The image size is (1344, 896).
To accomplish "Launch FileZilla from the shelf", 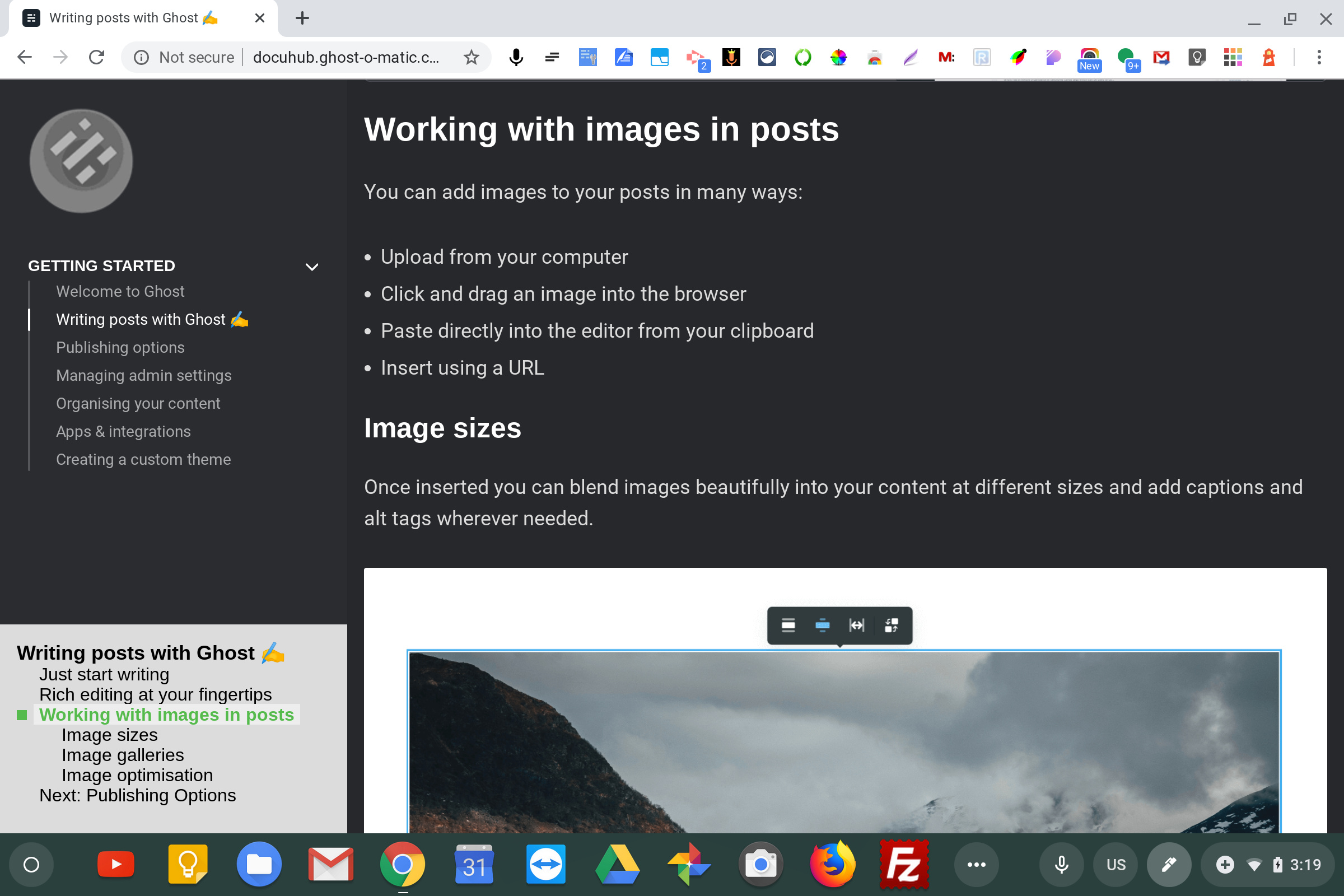I will 903,864.
